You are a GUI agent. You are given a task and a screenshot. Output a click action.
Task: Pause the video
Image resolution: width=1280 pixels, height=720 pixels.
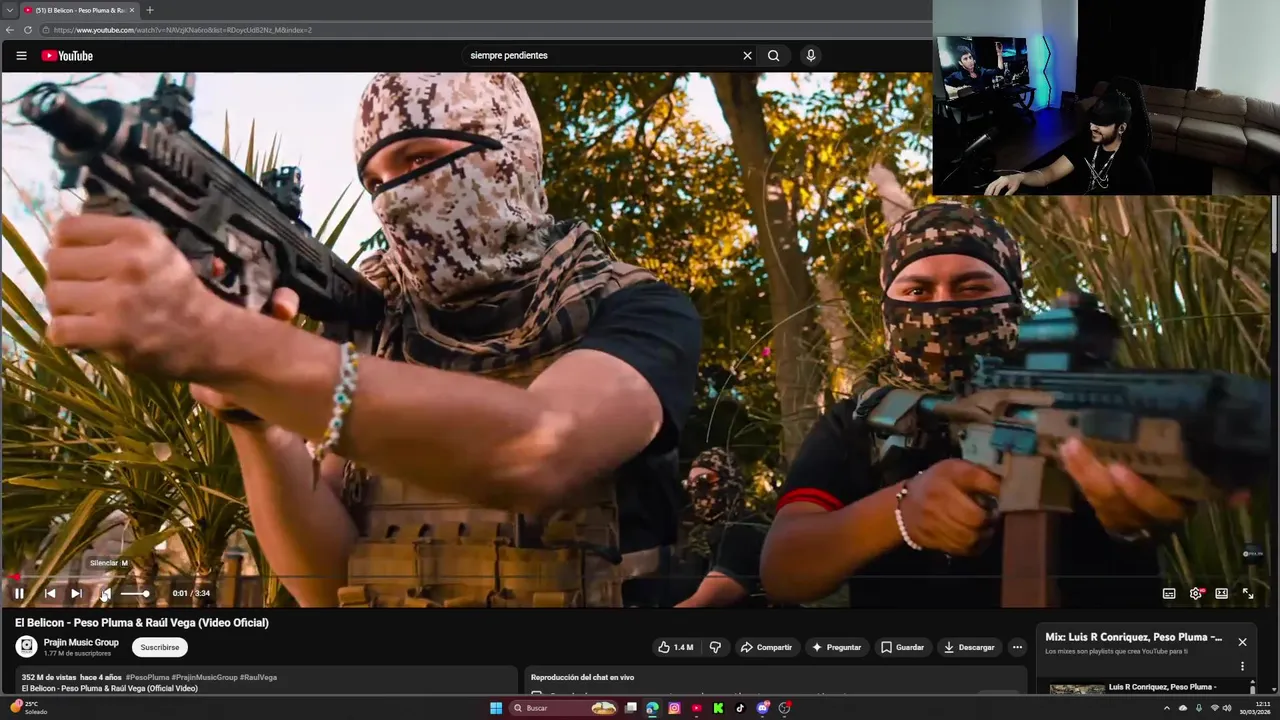tap(19, 593)
